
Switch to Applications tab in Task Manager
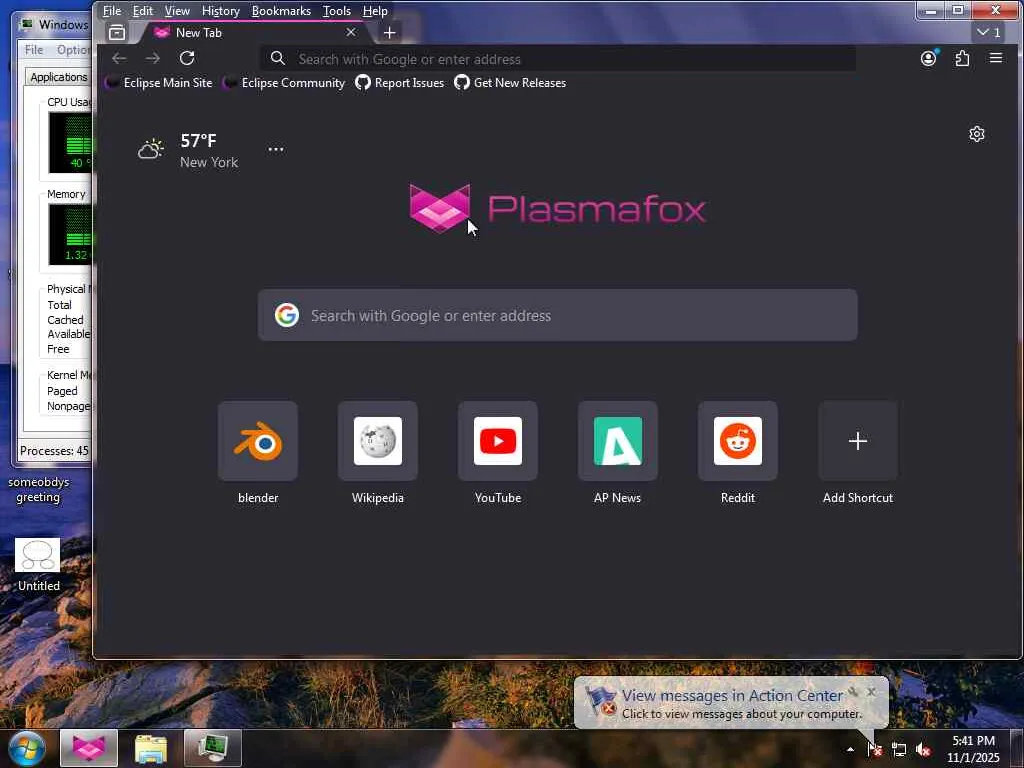tap(59, 77)
